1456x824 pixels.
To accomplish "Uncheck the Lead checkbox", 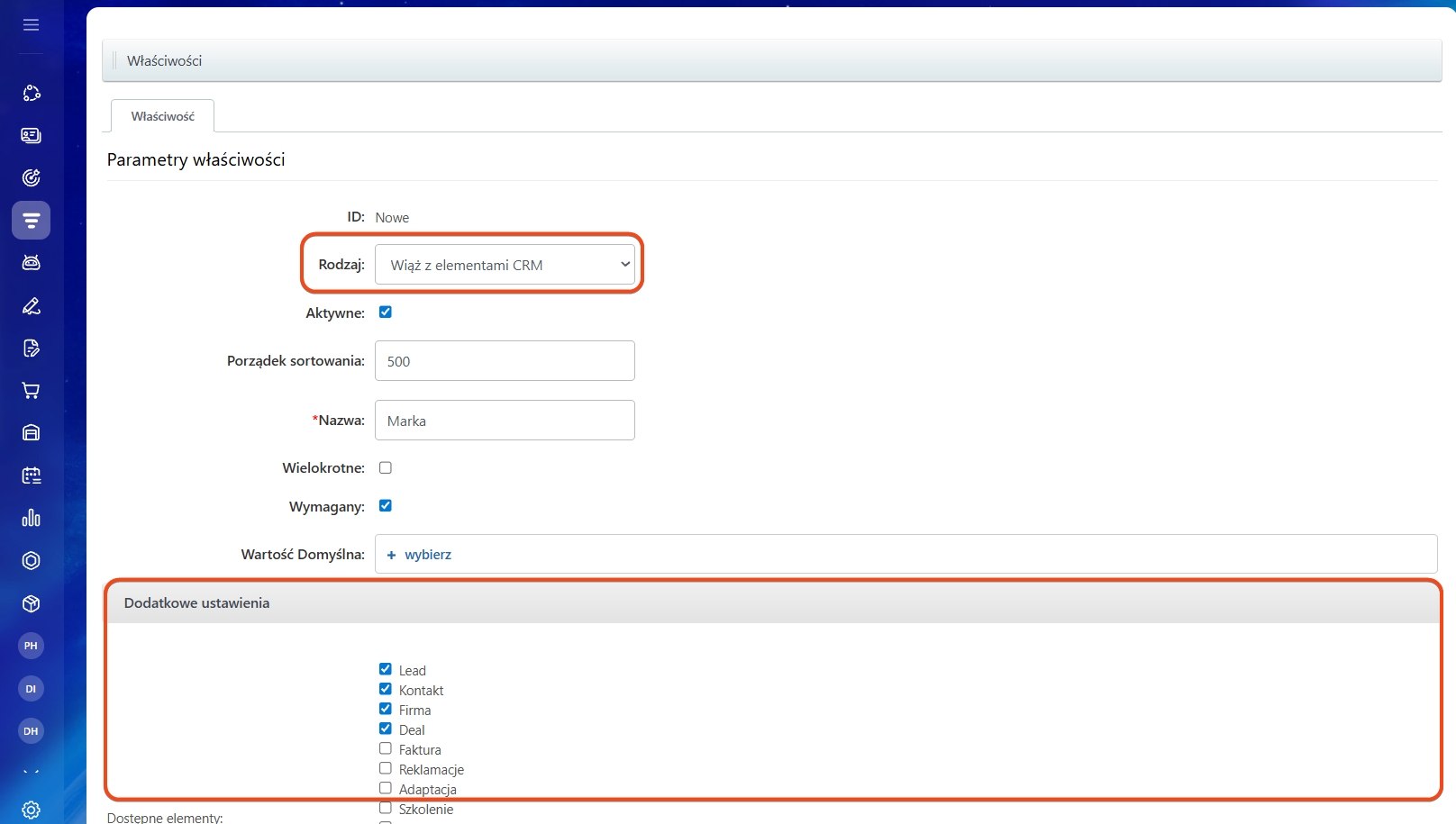I will (x=386, y=669).
